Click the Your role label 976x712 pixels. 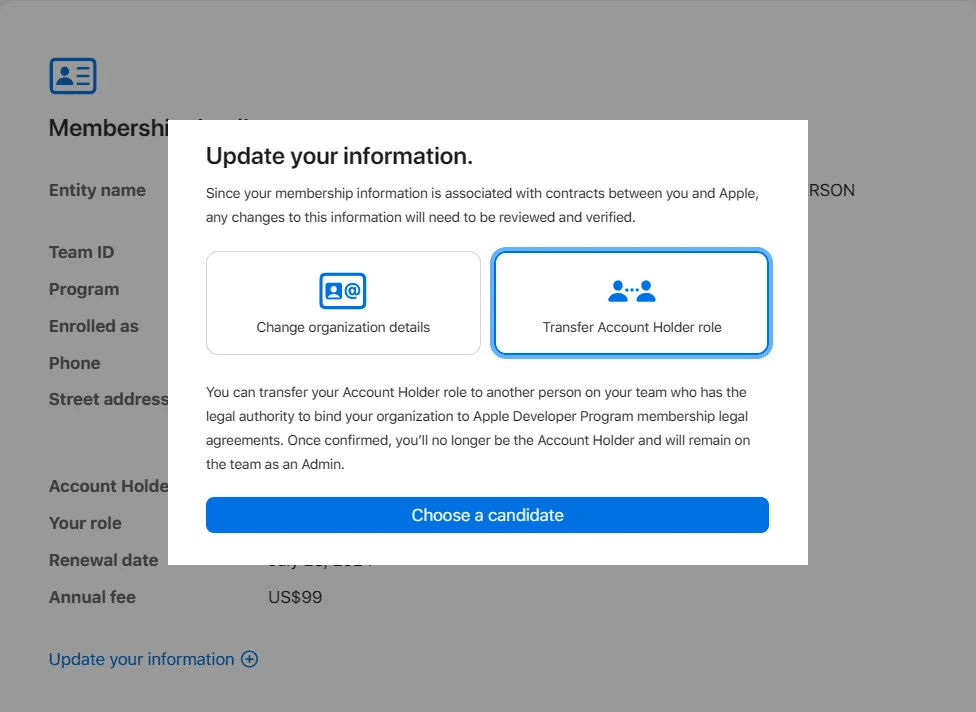click(85, 523)
